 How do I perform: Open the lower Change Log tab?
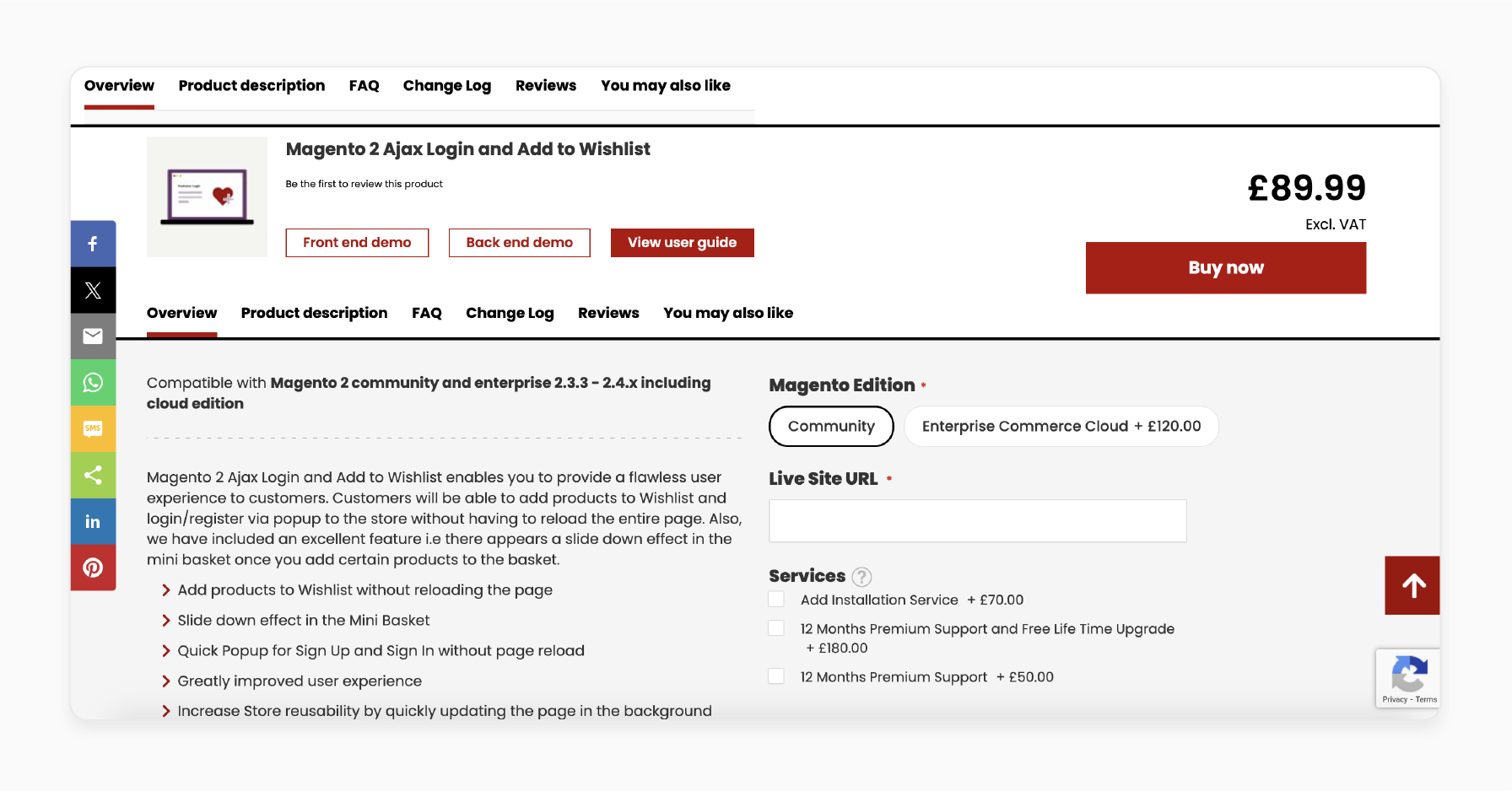click(x=510, y=313)
